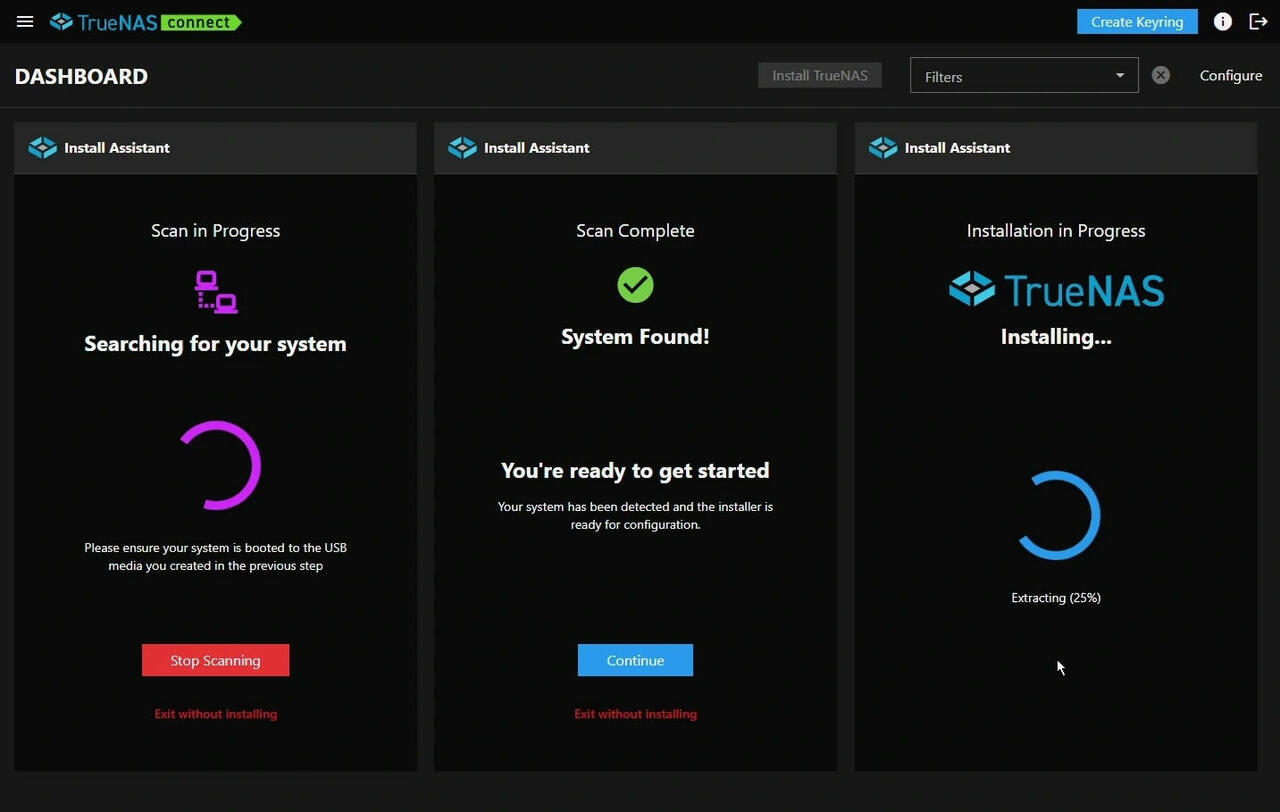Select the DASHBOARD heading
The image size is (1280, 812).
[x=81, y=76]
